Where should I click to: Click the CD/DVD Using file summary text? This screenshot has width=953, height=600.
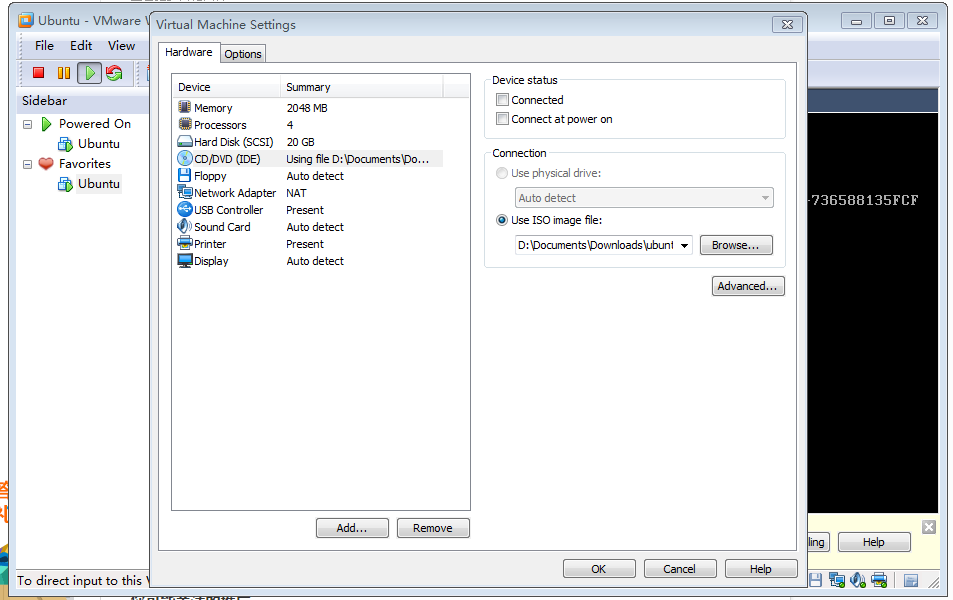pos(358,159)
